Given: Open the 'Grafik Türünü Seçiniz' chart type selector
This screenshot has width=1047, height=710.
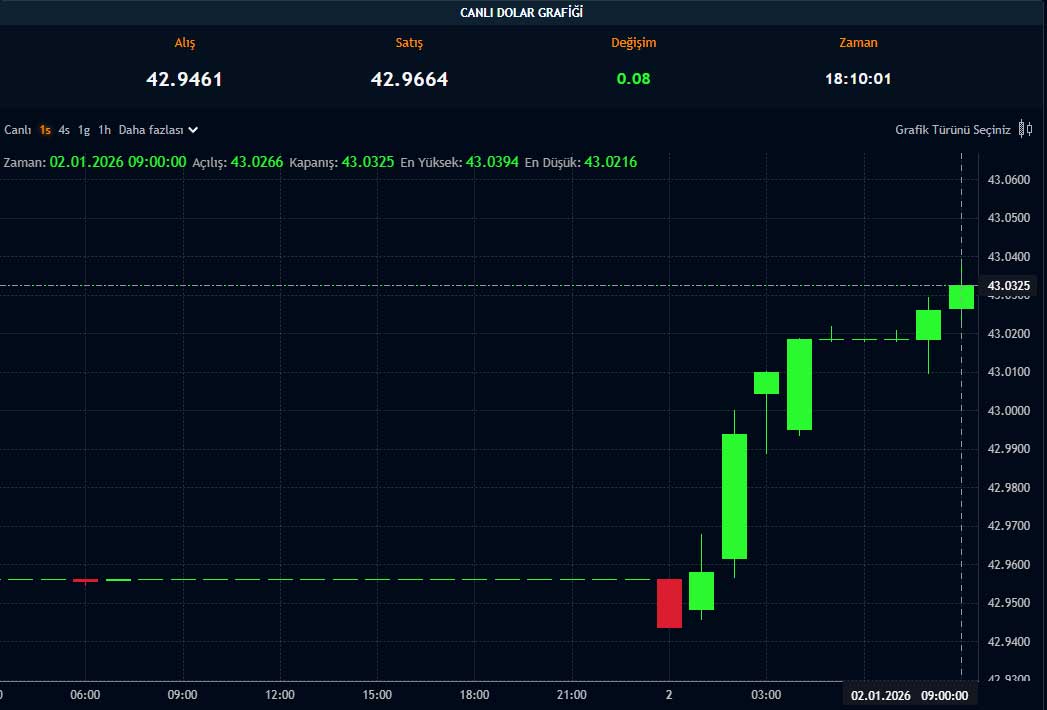Looking at the screenshot, I should pos(951,130).
